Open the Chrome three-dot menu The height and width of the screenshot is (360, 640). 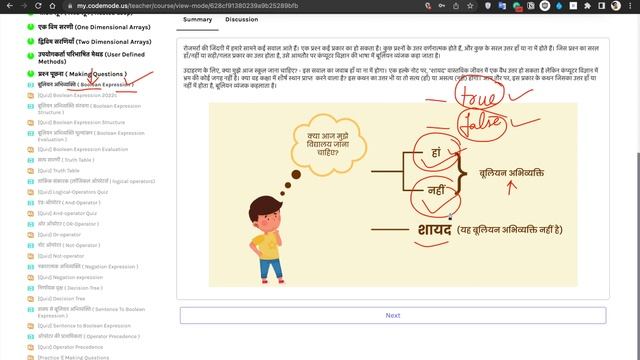[630, 6]
